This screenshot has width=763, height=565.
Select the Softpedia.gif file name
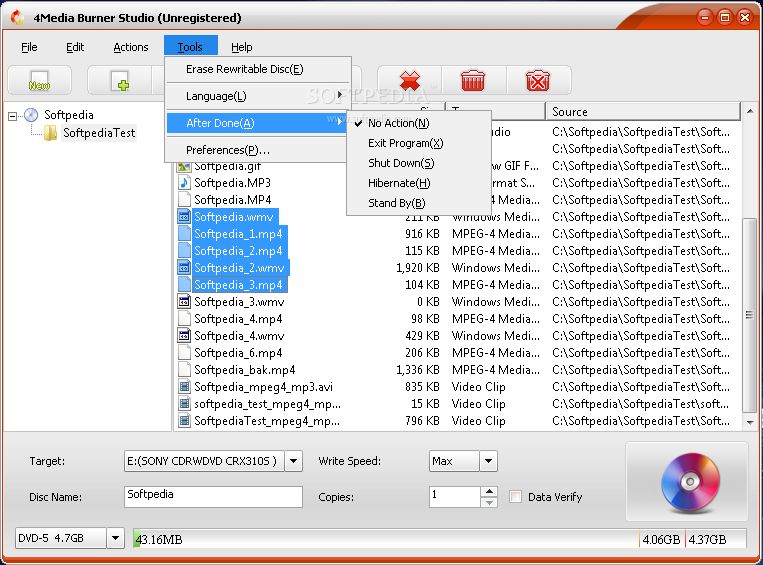coord(228,166)
